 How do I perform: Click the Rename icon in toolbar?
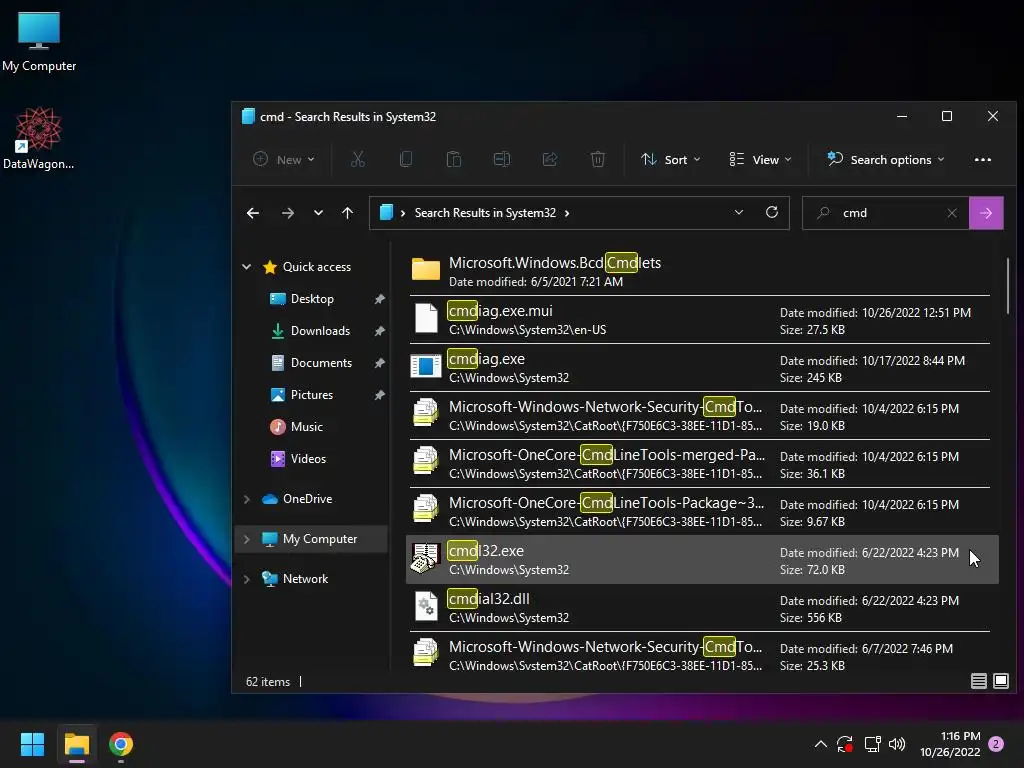(x=502, y=159)
